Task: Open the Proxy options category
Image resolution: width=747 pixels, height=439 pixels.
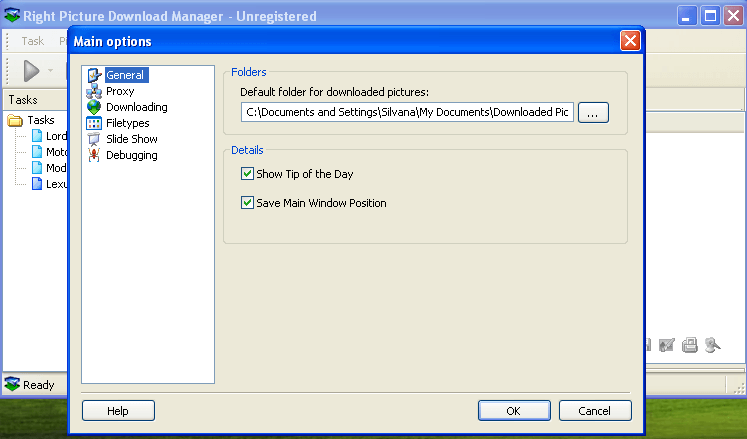Action: [120, 91]
